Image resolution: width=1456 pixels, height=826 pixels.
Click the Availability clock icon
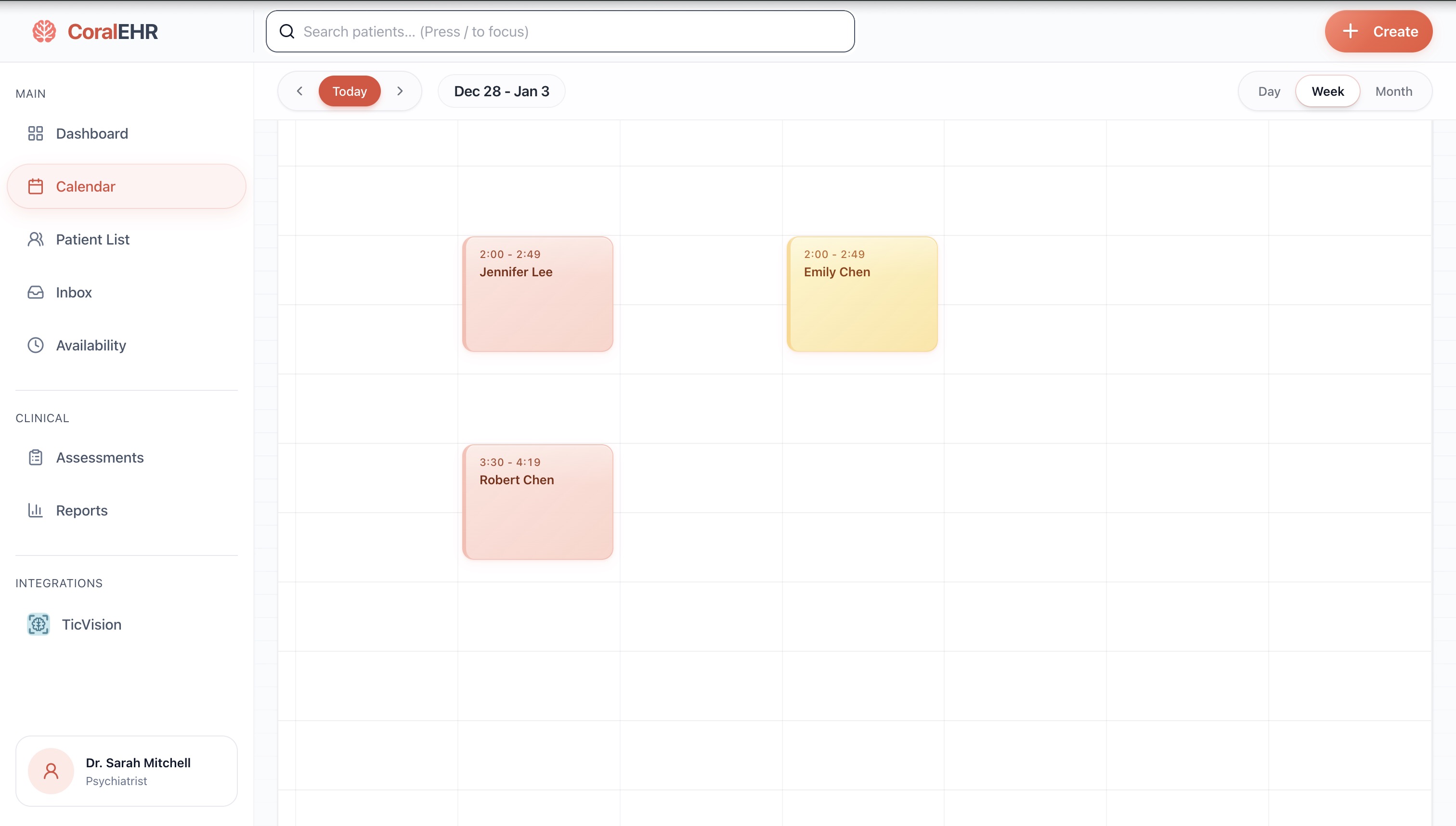click(36, 345)
